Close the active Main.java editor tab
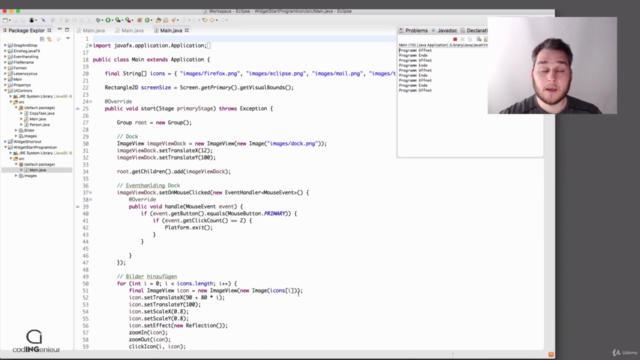This screenshot has height=360, width=640. (x=187, y=30)
